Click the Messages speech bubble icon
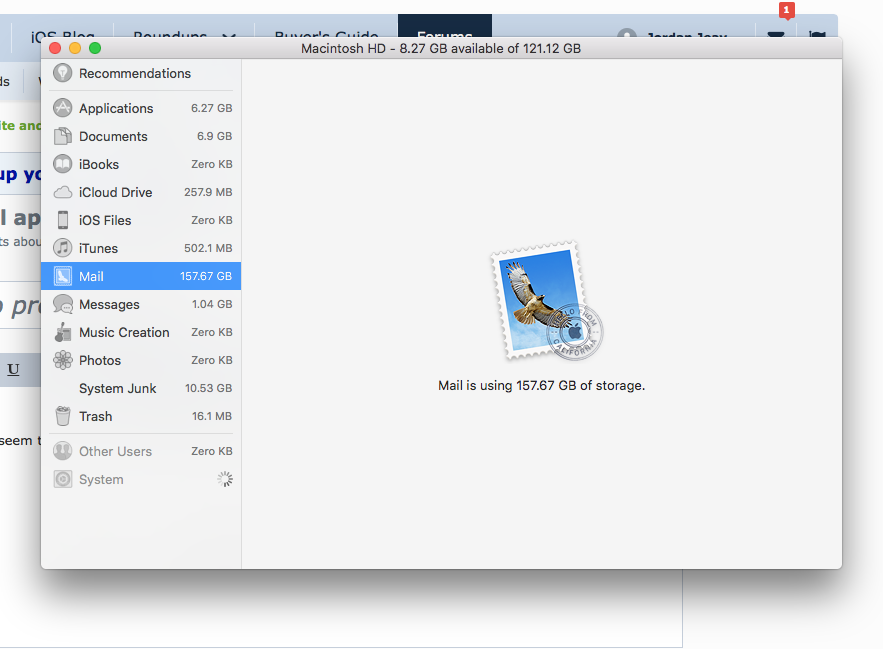 [63, 304]
